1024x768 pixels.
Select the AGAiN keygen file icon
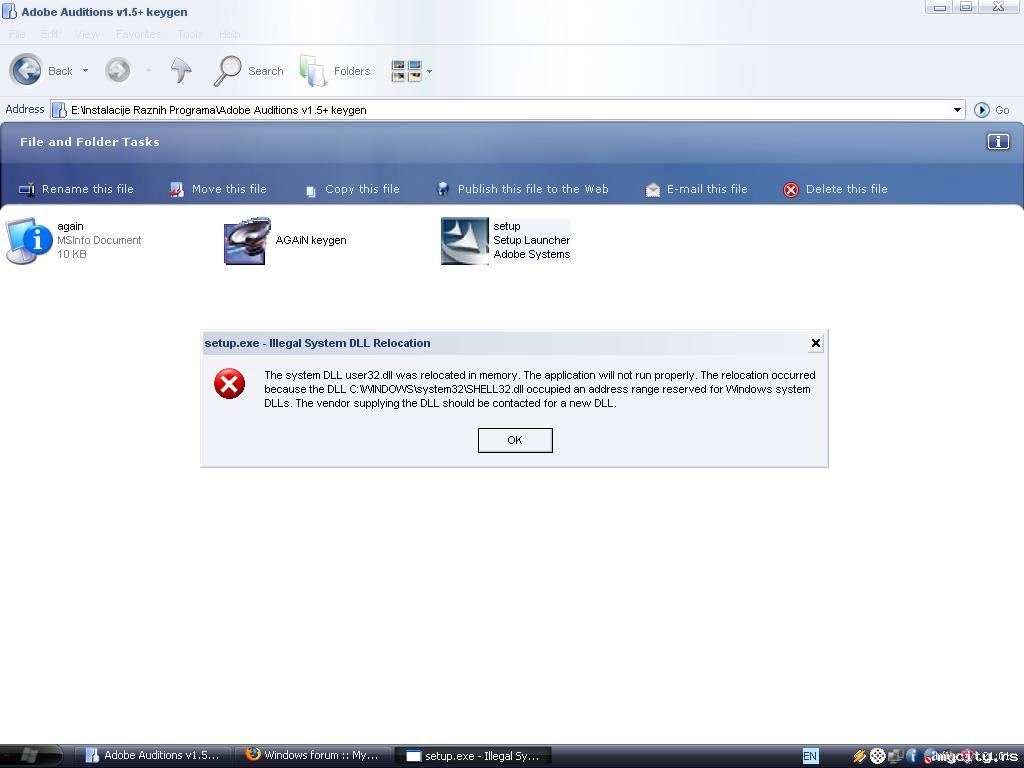[247, 241]
